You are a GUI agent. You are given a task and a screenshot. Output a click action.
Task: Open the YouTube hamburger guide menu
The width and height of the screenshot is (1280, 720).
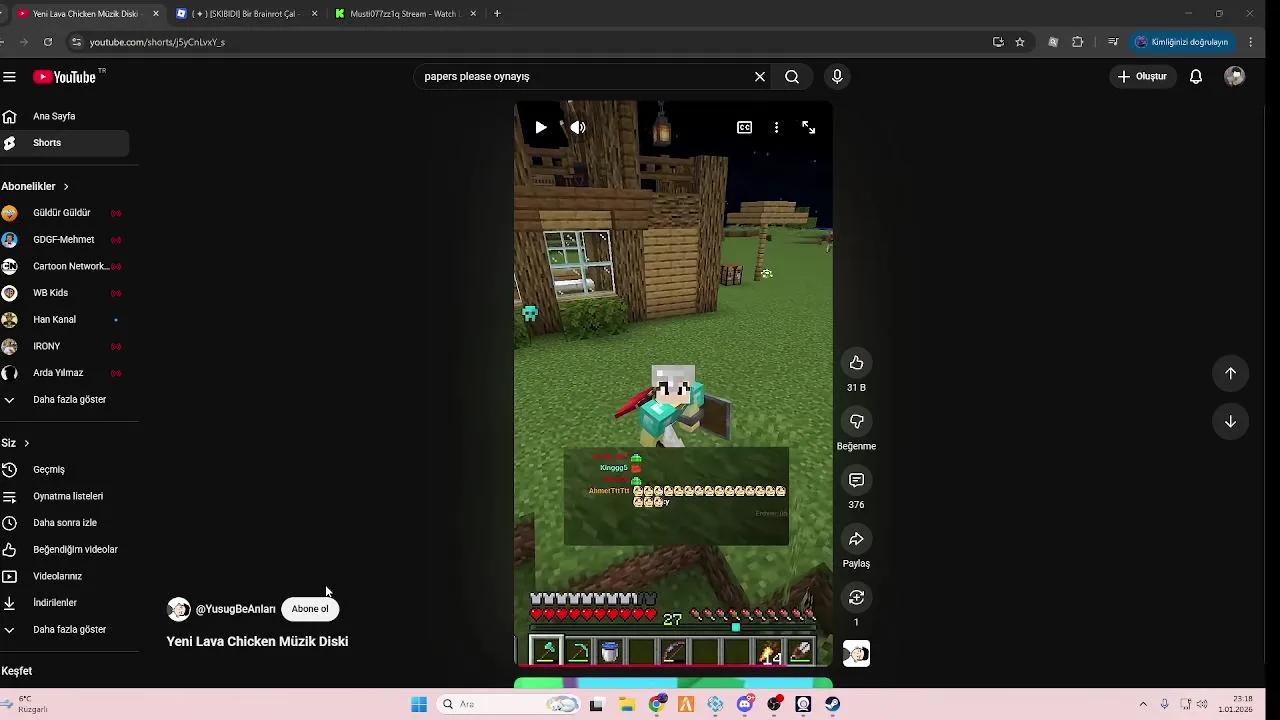[9, 77]
